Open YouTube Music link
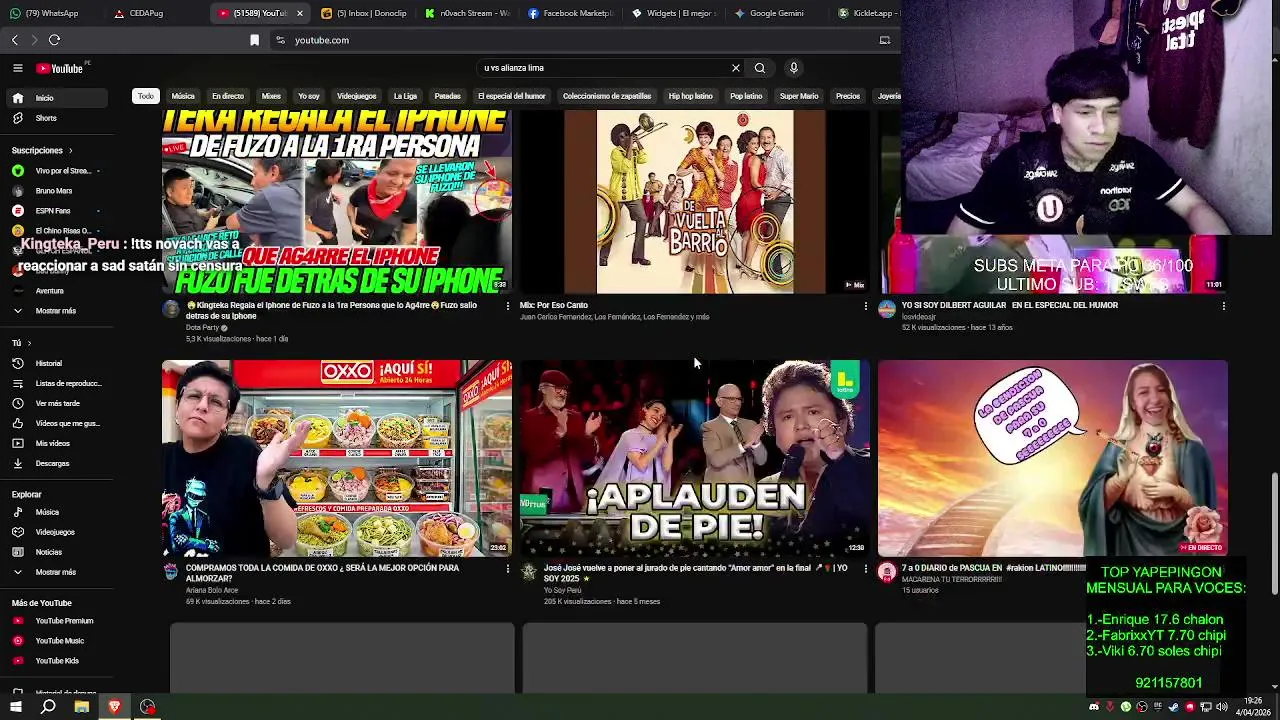Image resolution: width=1280 pixels, height=720 pixels. point(57,641)
